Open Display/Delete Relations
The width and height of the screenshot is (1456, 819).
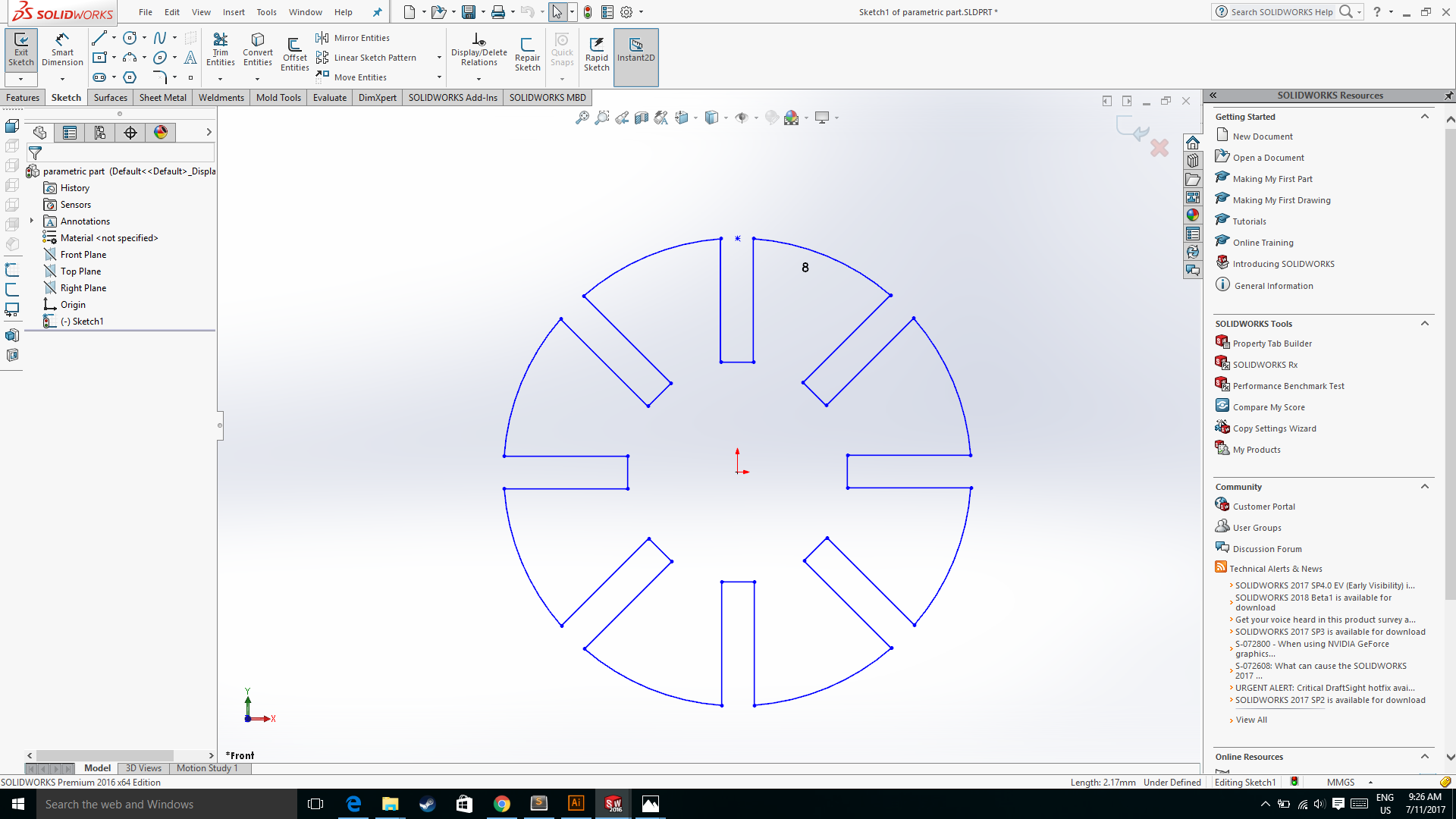[479, 50]
